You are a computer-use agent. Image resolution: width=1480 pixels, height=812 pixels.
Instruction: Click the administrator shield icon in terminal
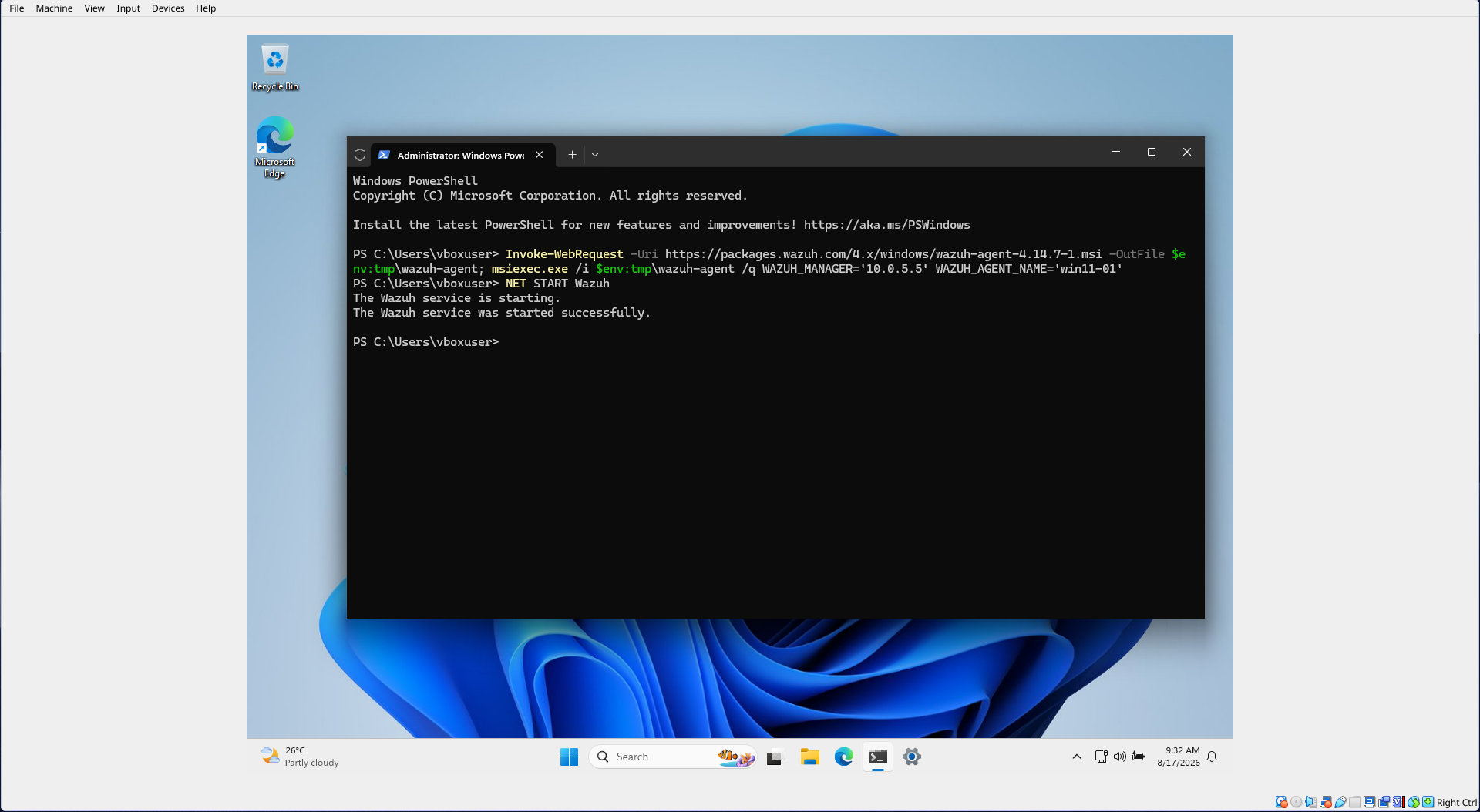click(360, 155)
